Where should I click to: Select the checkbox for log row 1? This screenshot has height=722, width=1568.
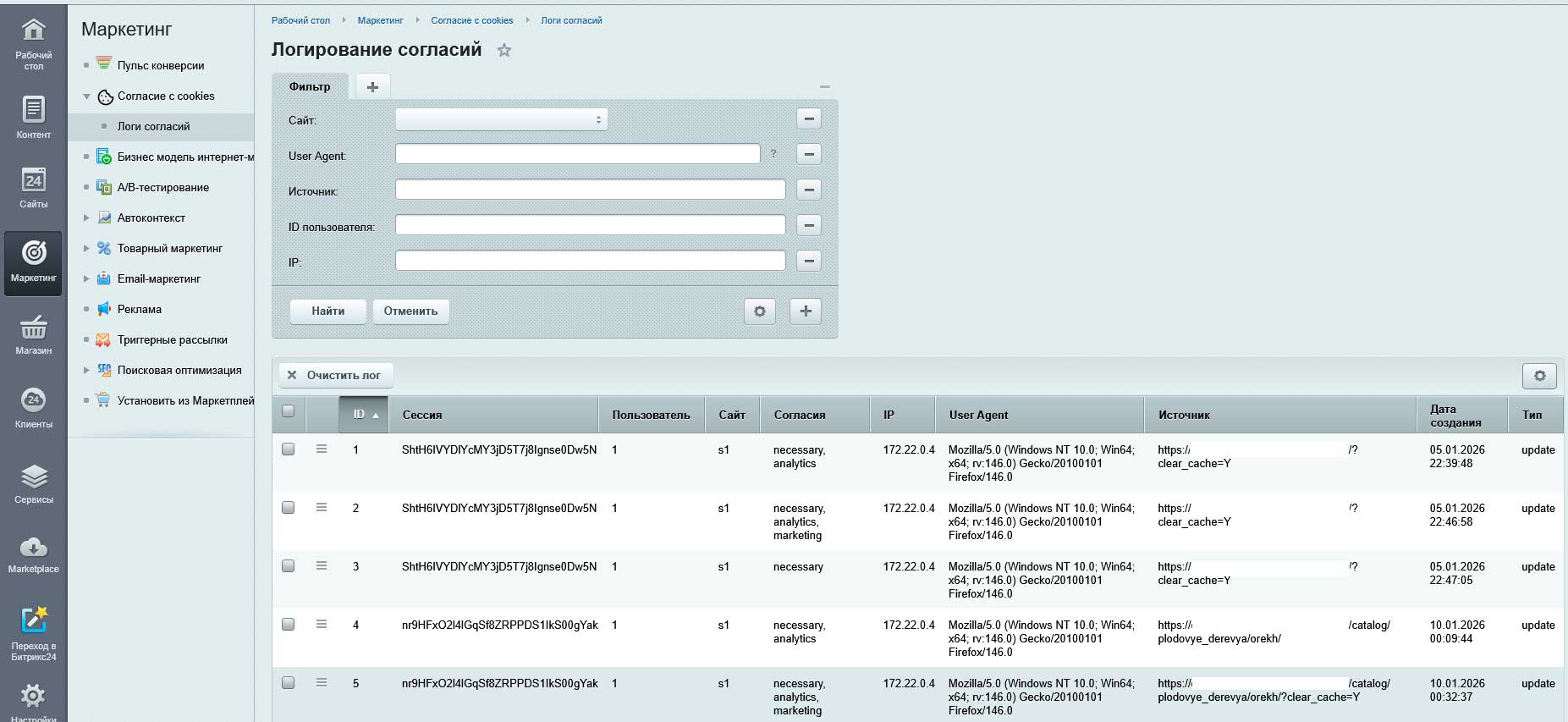(x=289, y=449)
